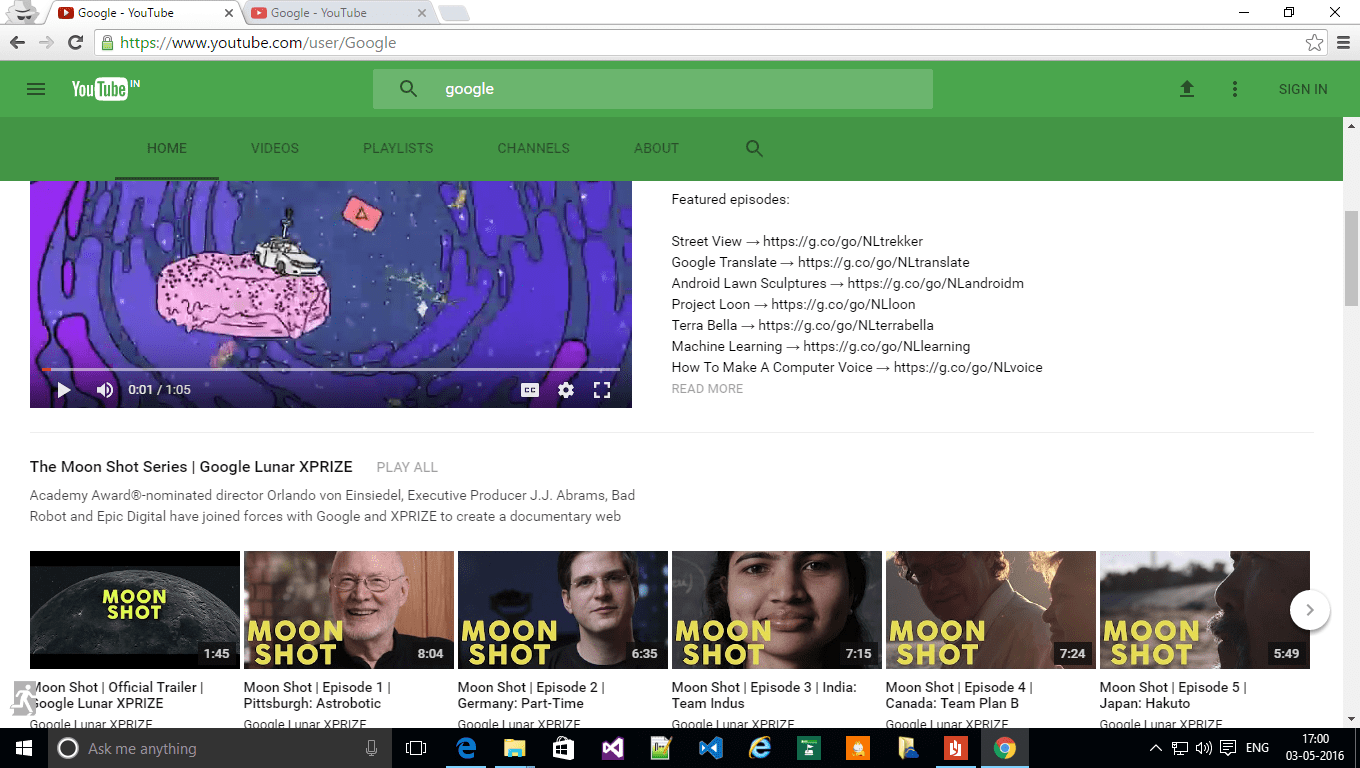1360x768 pixels.
Task: Click the address bar URL
Action: (258, 43)
